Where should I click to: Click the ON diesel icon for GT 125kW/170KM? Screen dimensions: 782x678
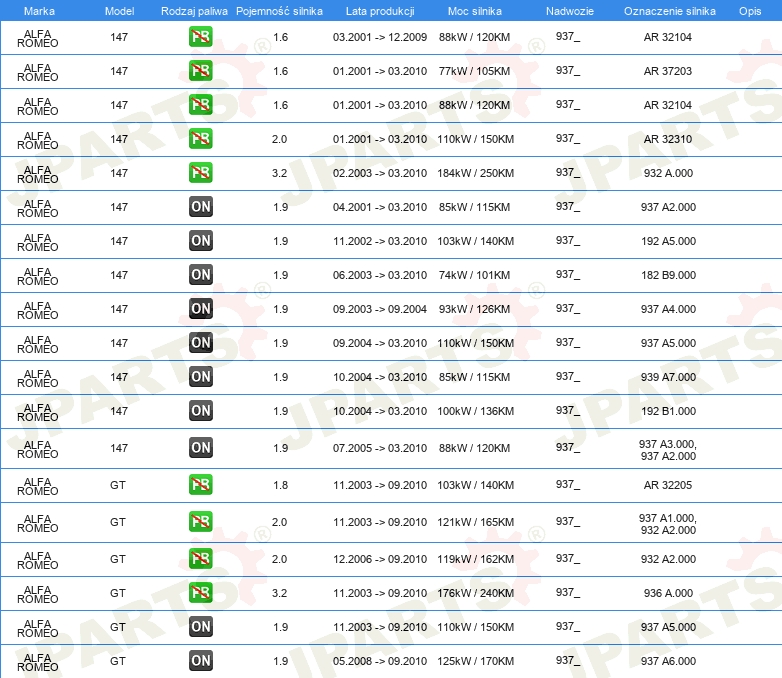(200, 661)
